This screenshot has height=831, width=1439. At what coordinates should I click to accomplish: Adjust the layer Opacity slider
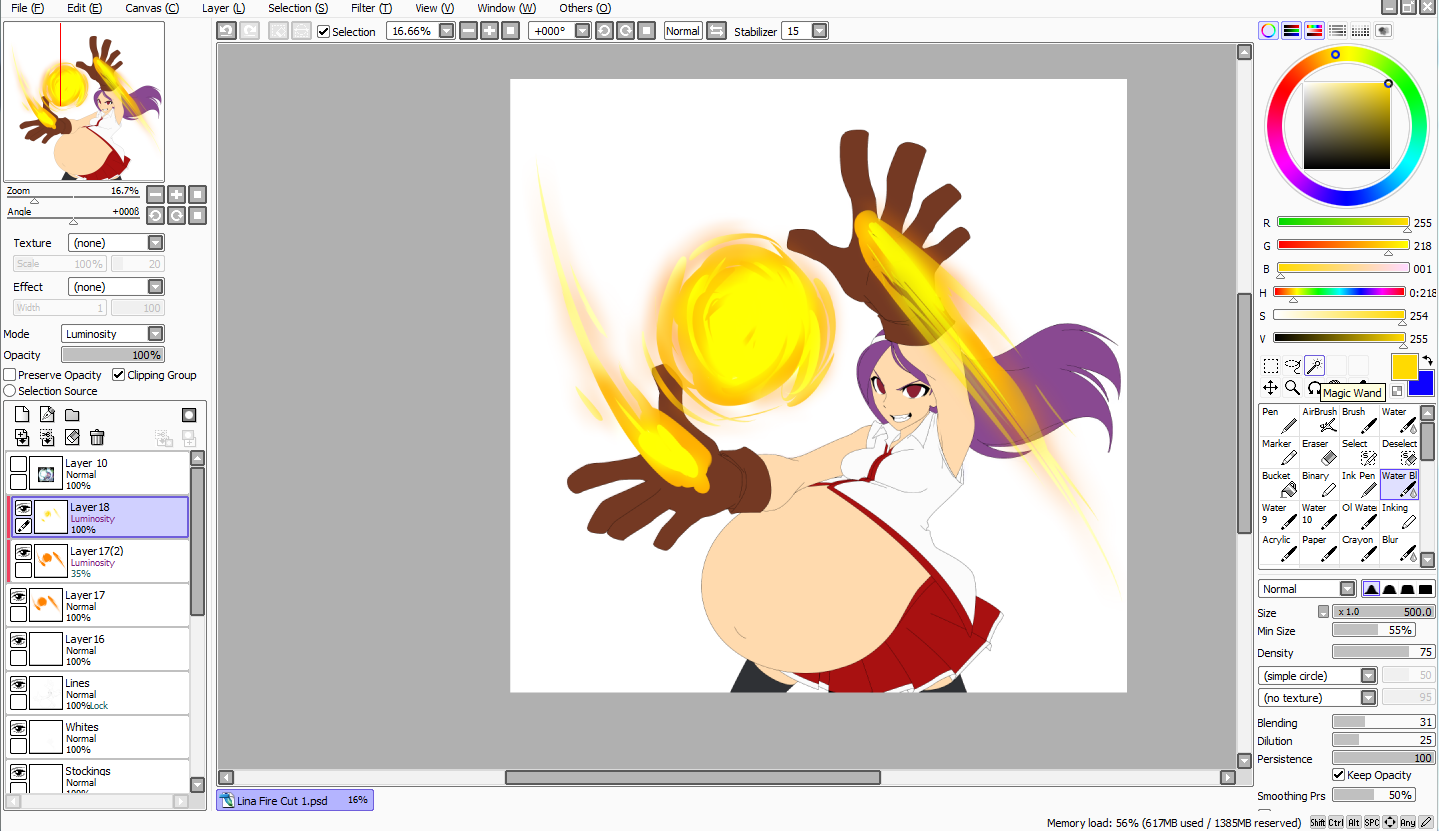(112, 355)
